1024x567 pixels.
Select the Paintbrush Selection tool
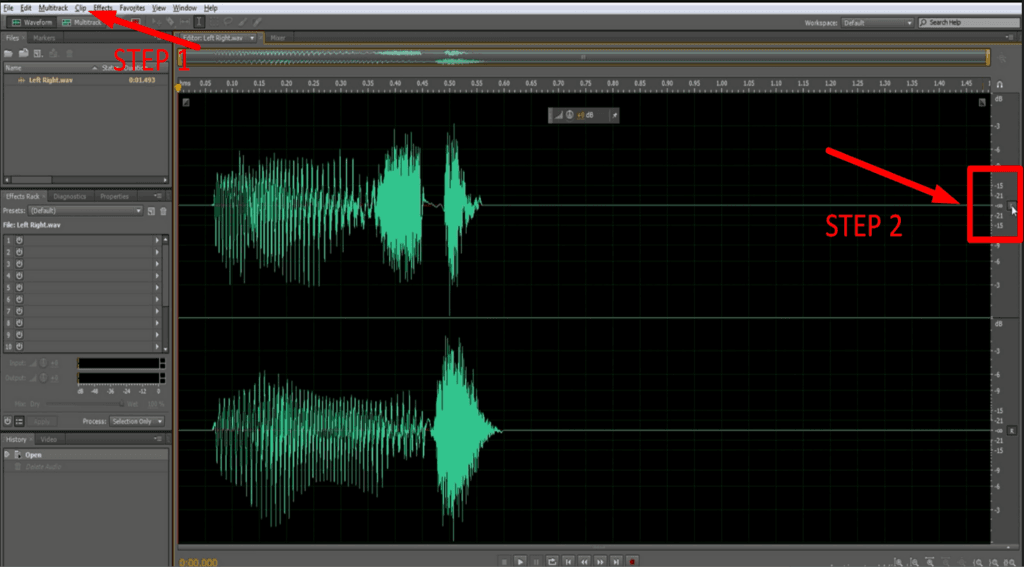242,22
